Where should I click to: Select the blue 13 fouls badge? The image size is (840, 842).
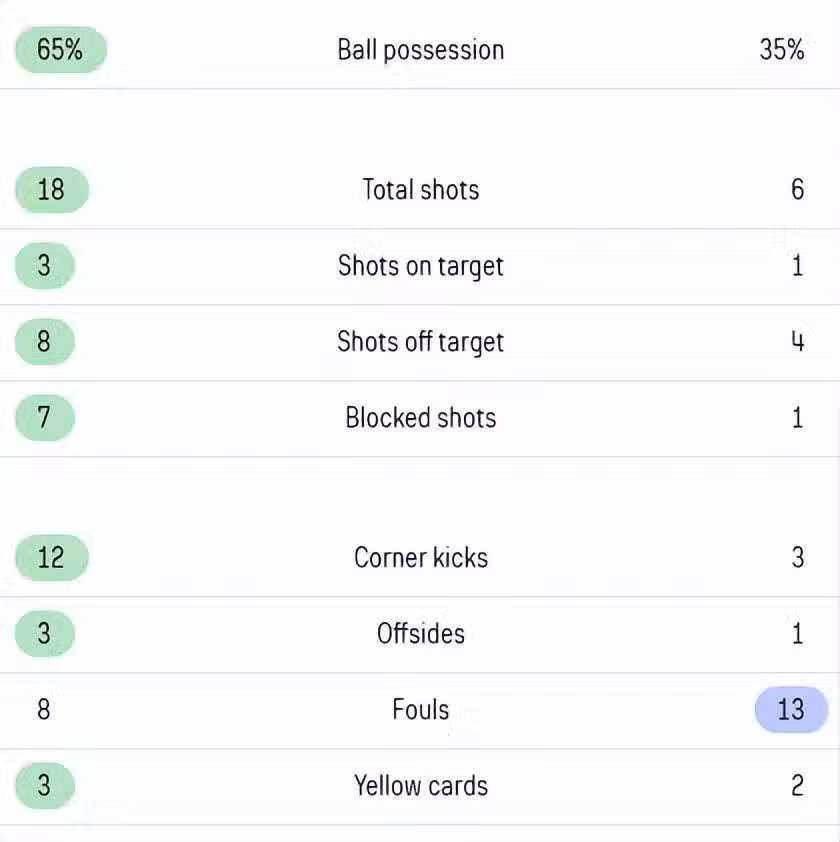pos(791,710)
